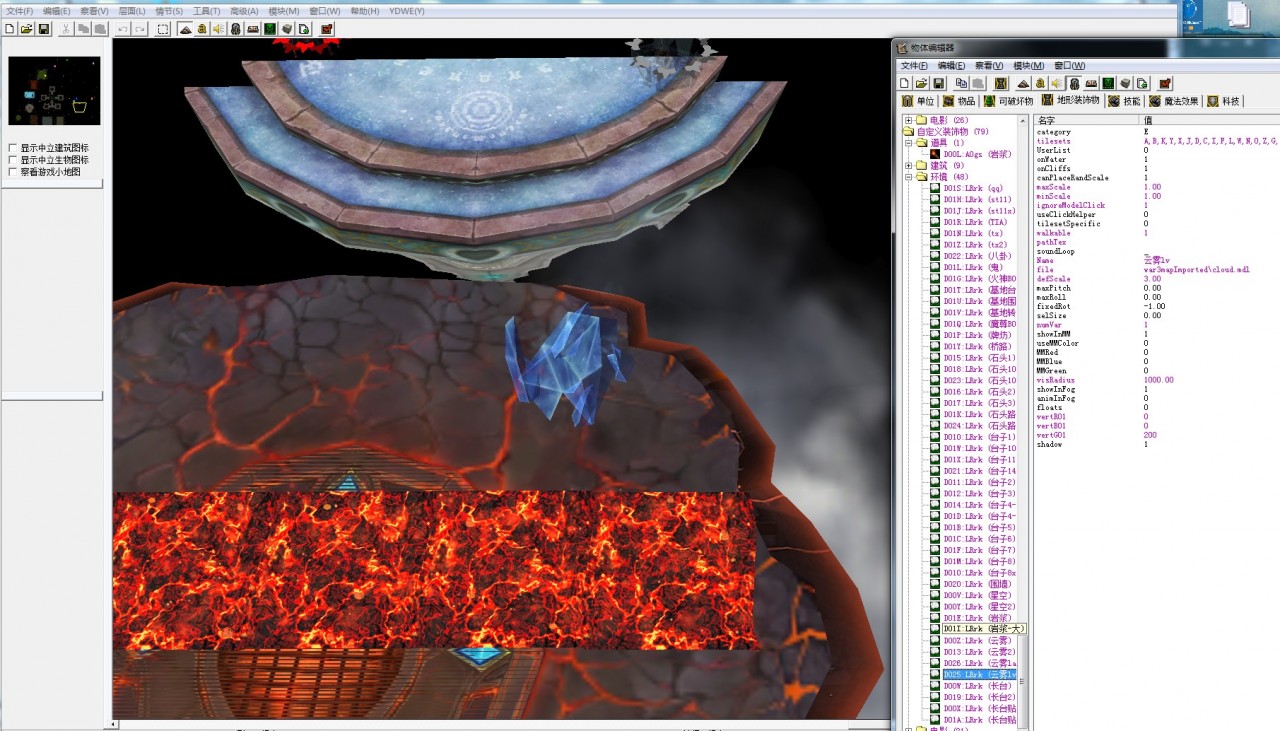Click Open folder icon in Object Editor

point(922,83)
